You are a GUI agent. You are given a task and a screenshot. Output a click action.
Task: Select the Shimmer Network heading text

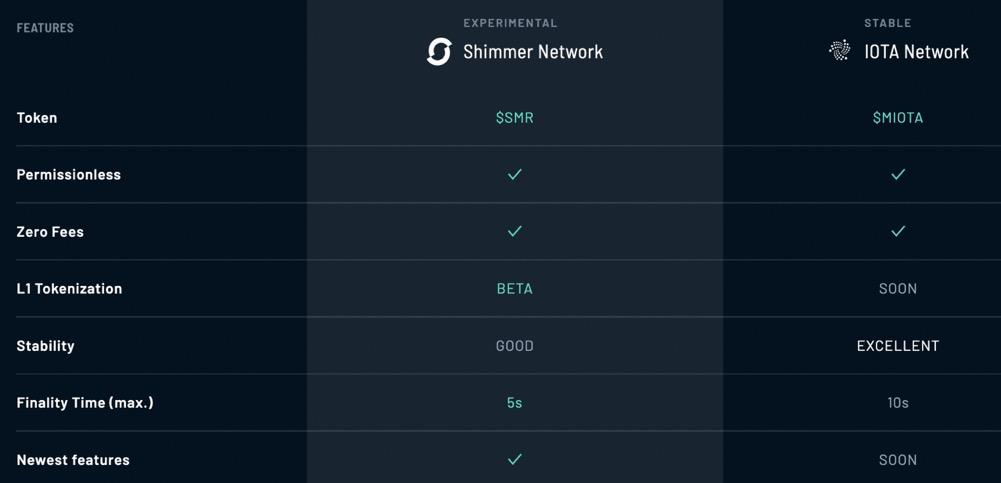click(x=533, y=52)
